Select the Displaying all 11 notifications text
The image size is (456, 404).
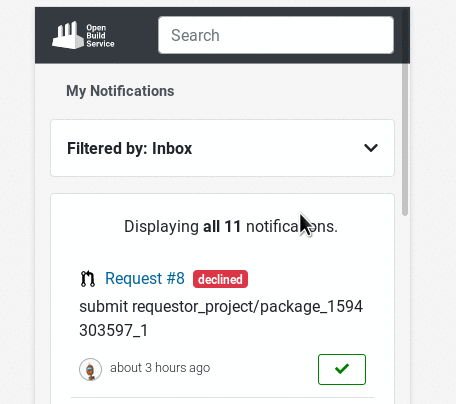pyautogui.click(x=231, y=226)
